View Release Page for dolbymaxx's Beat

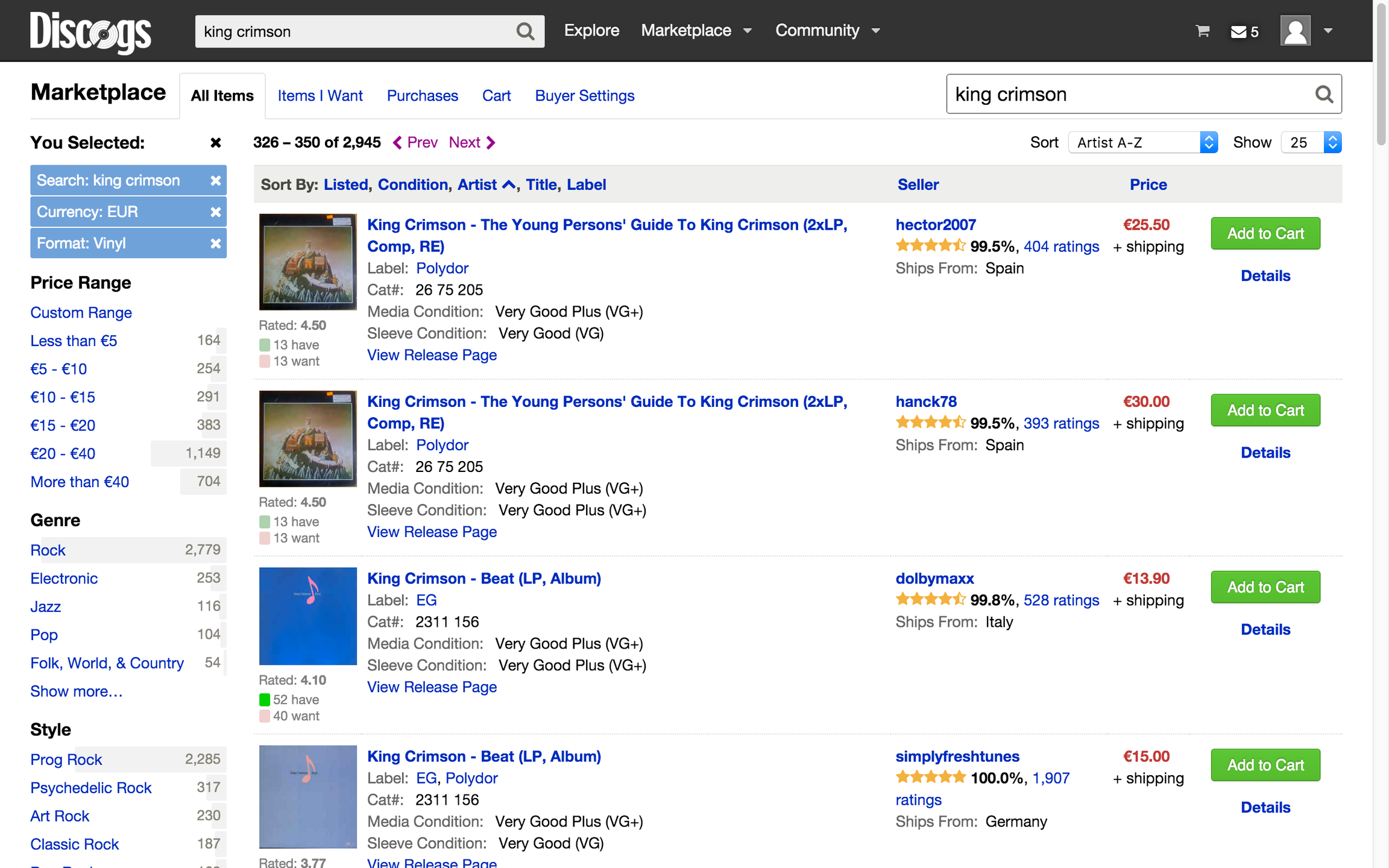432,687
